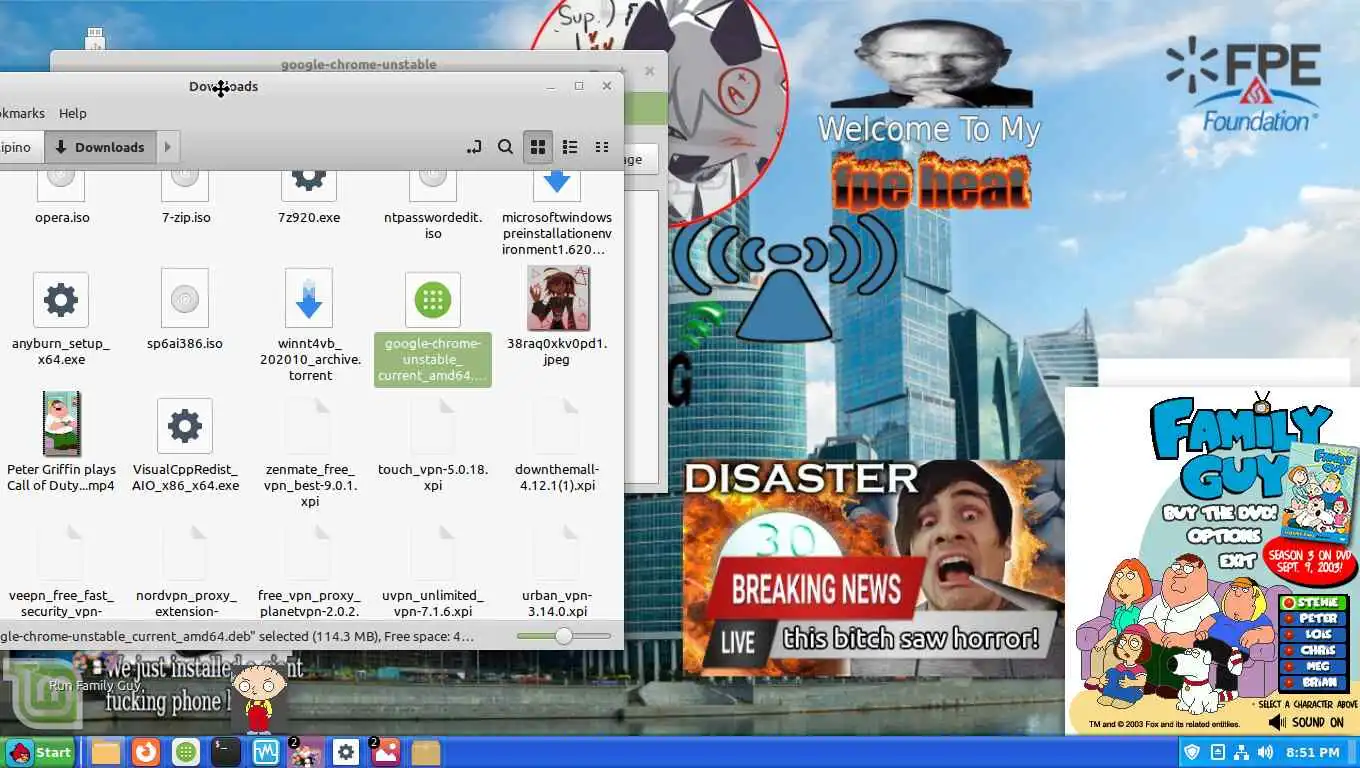
Task: Select opera.iso file
Action: [62, 197]
